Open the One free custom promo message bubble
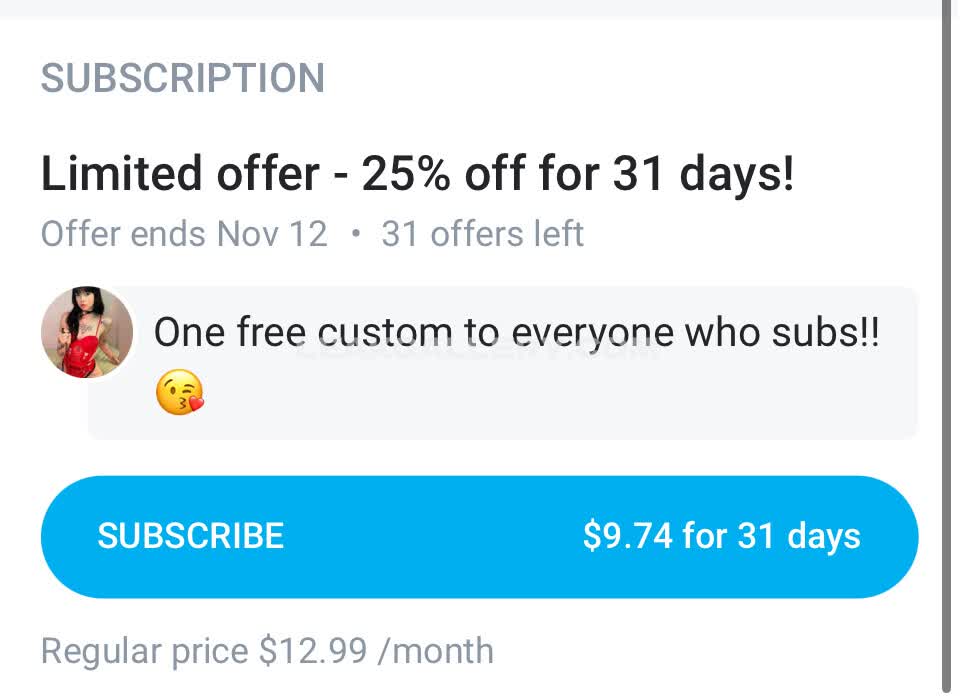 tap(503, 362)
